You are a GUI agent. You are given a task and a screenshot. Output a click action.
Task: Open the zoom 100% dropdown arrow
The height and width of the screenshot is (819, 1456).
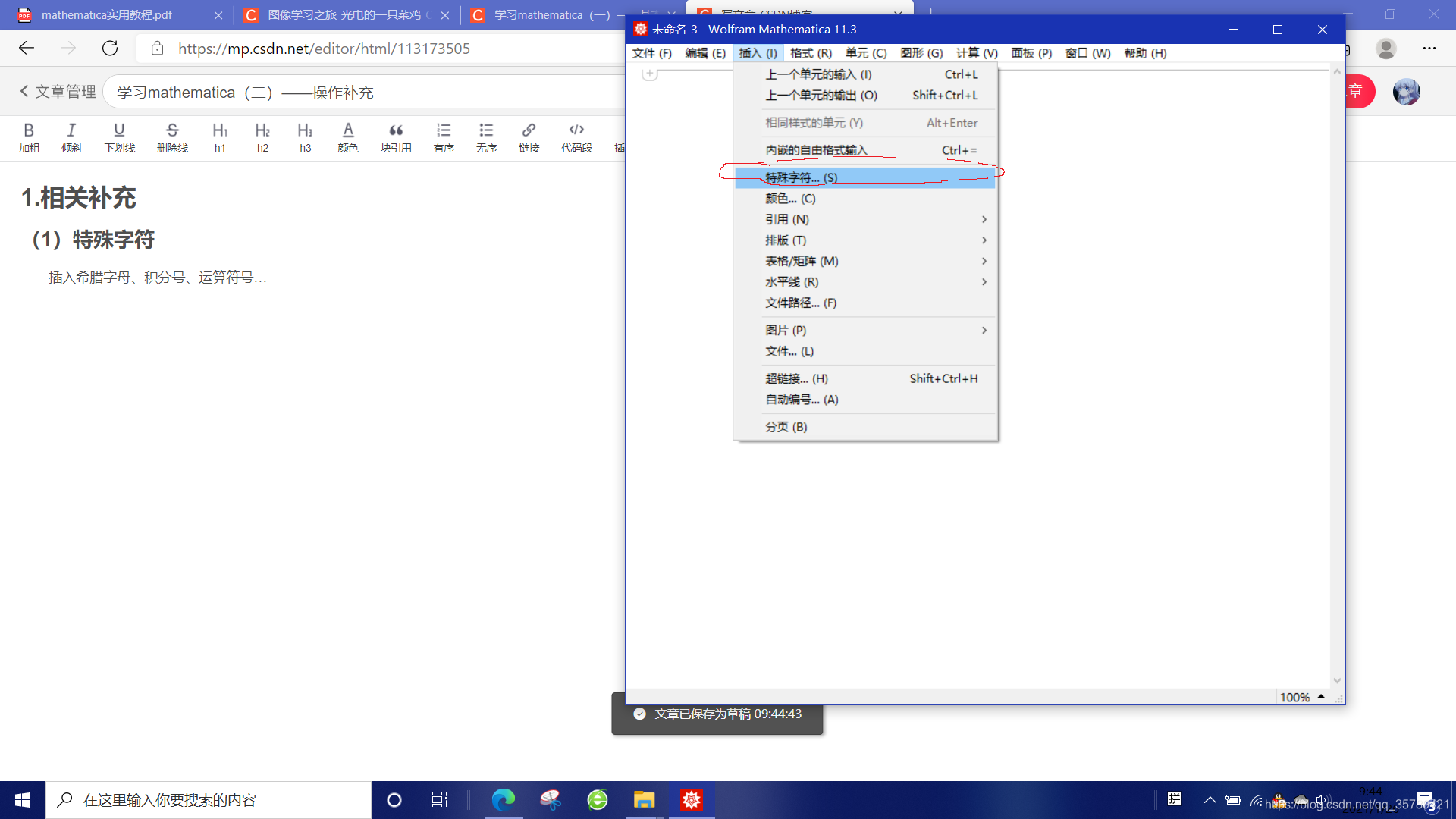1321,696
